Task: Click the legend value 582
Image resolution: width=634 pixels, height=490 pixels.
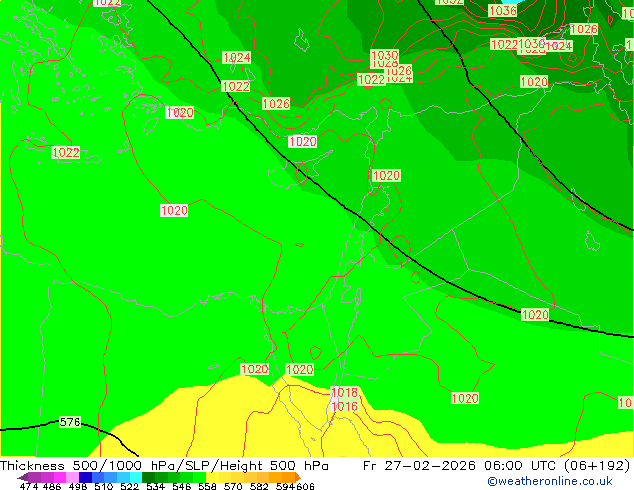Action: [258, 486]
